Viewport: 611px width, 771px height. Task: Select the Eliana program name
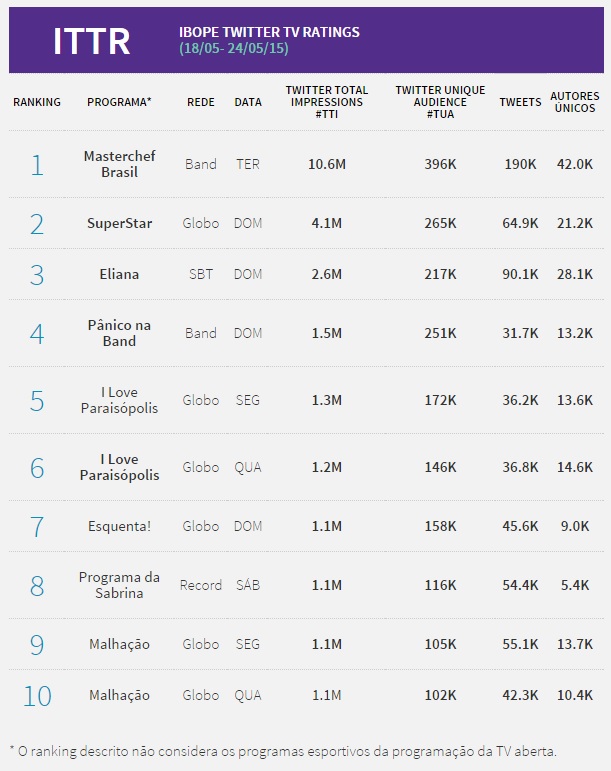click(x=119, y=274)
